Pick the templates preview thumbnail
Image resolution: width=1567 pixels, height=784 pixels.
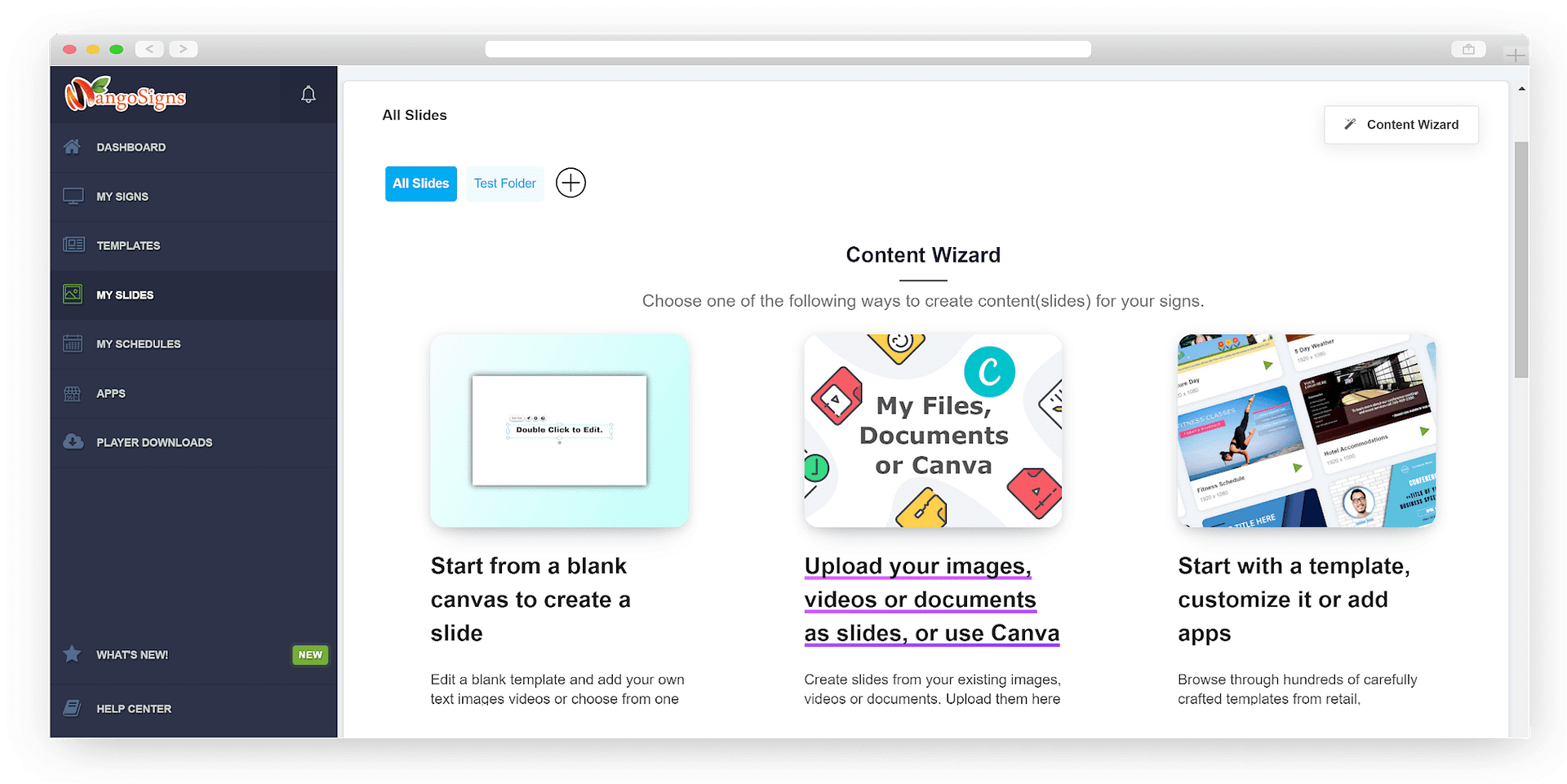[x=1306, y=430]
